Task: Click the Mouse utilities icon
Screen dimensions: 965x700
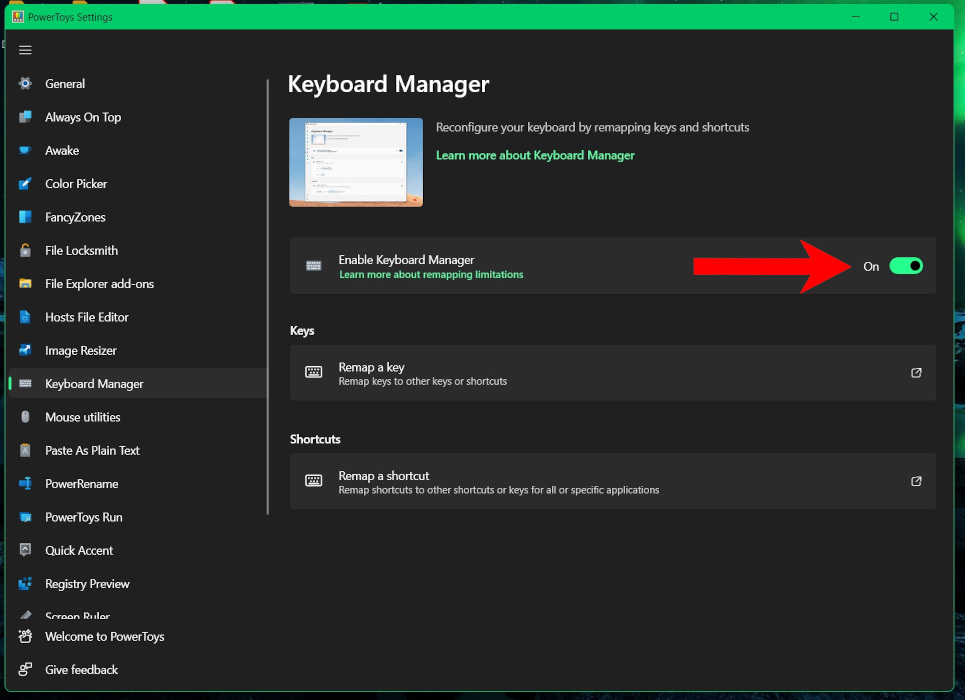Action: 24,416
